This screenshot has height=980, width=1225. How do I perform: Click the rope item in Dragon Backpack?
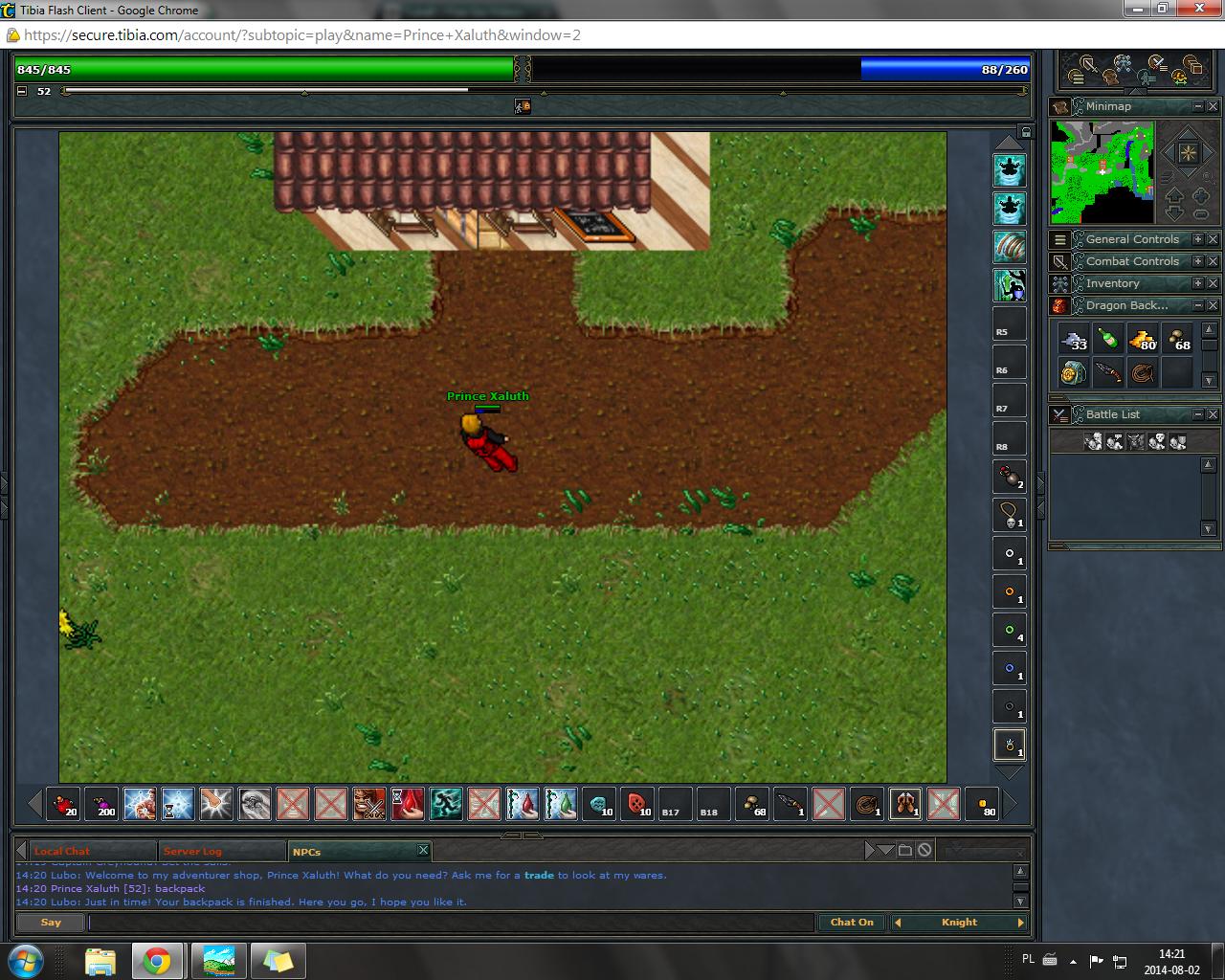pos(1143,372)
